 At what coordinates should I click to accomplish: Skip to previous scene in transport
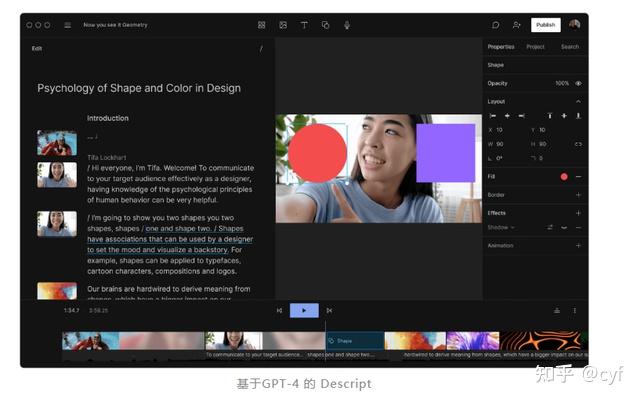tap(279, 311)
